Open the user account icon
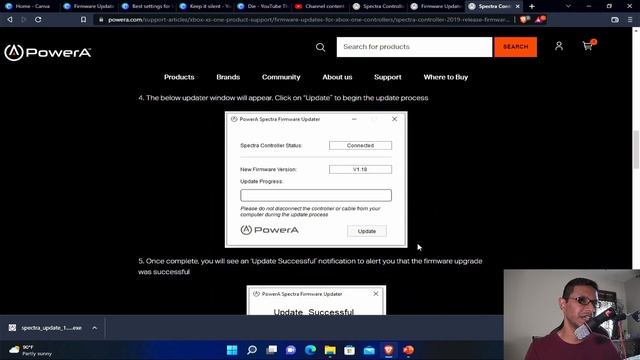This screenshot has height=360, width=640. point(559,46)
